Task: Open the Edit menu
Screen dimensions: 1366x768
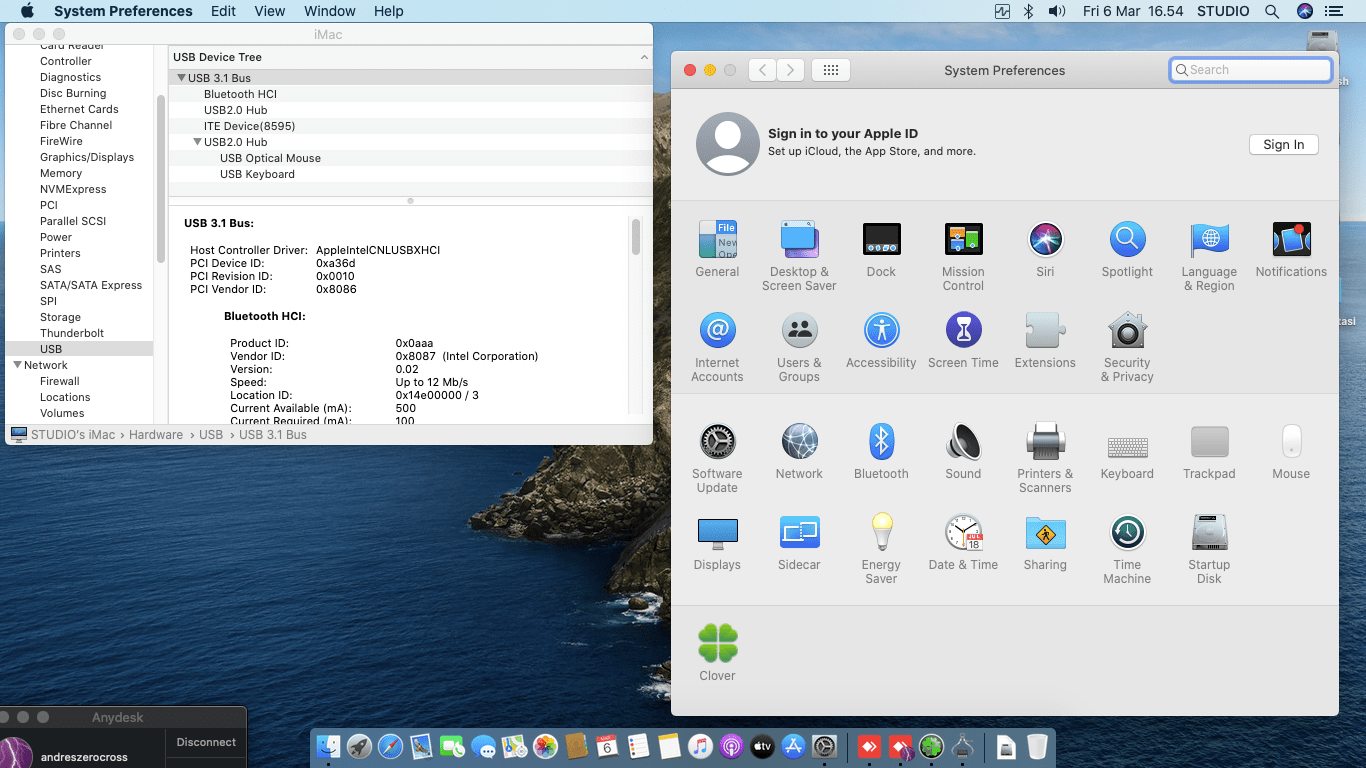Action: pyautogui.click(x=224, y=11)
